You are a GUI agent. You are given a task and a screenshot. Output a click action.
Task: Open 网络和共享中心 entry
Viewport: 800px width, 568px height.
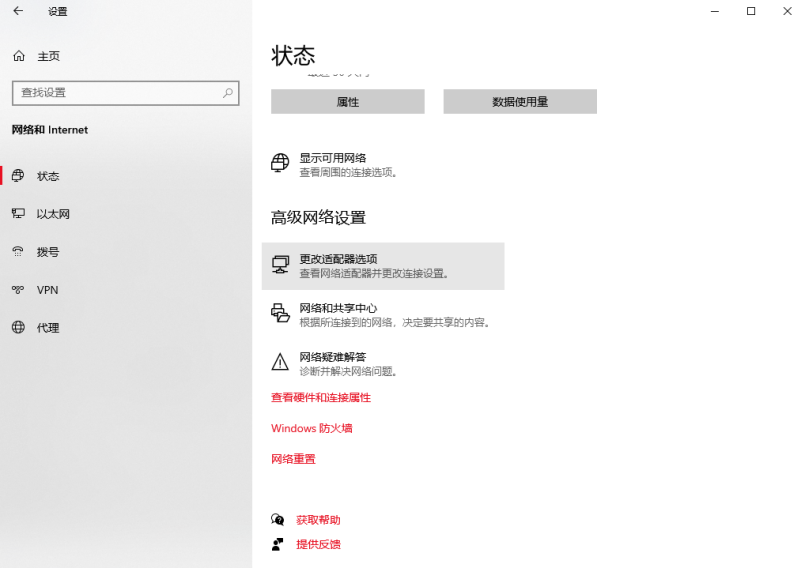tap(383, 315)
